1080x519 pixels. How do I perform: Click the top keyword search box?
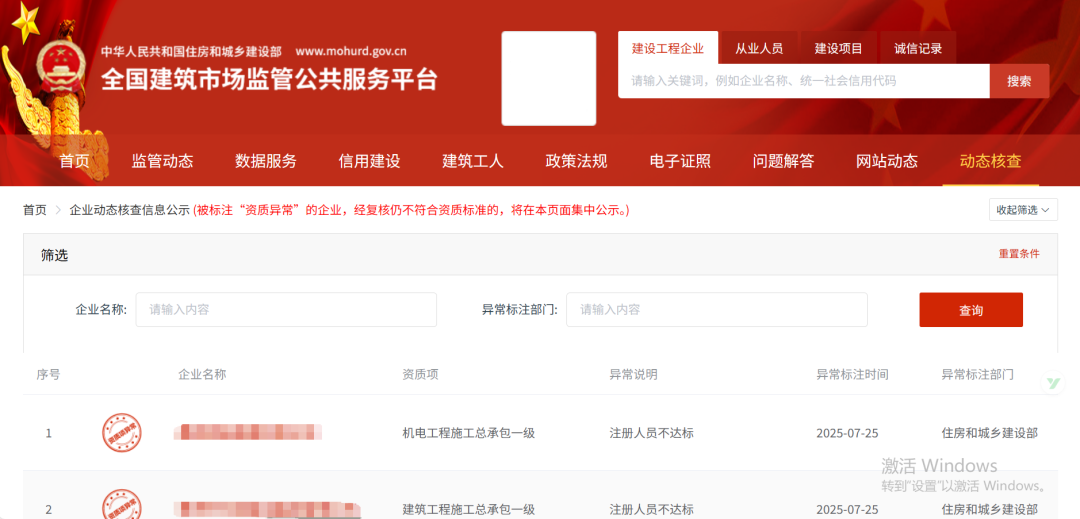click(x=803, y=81)
